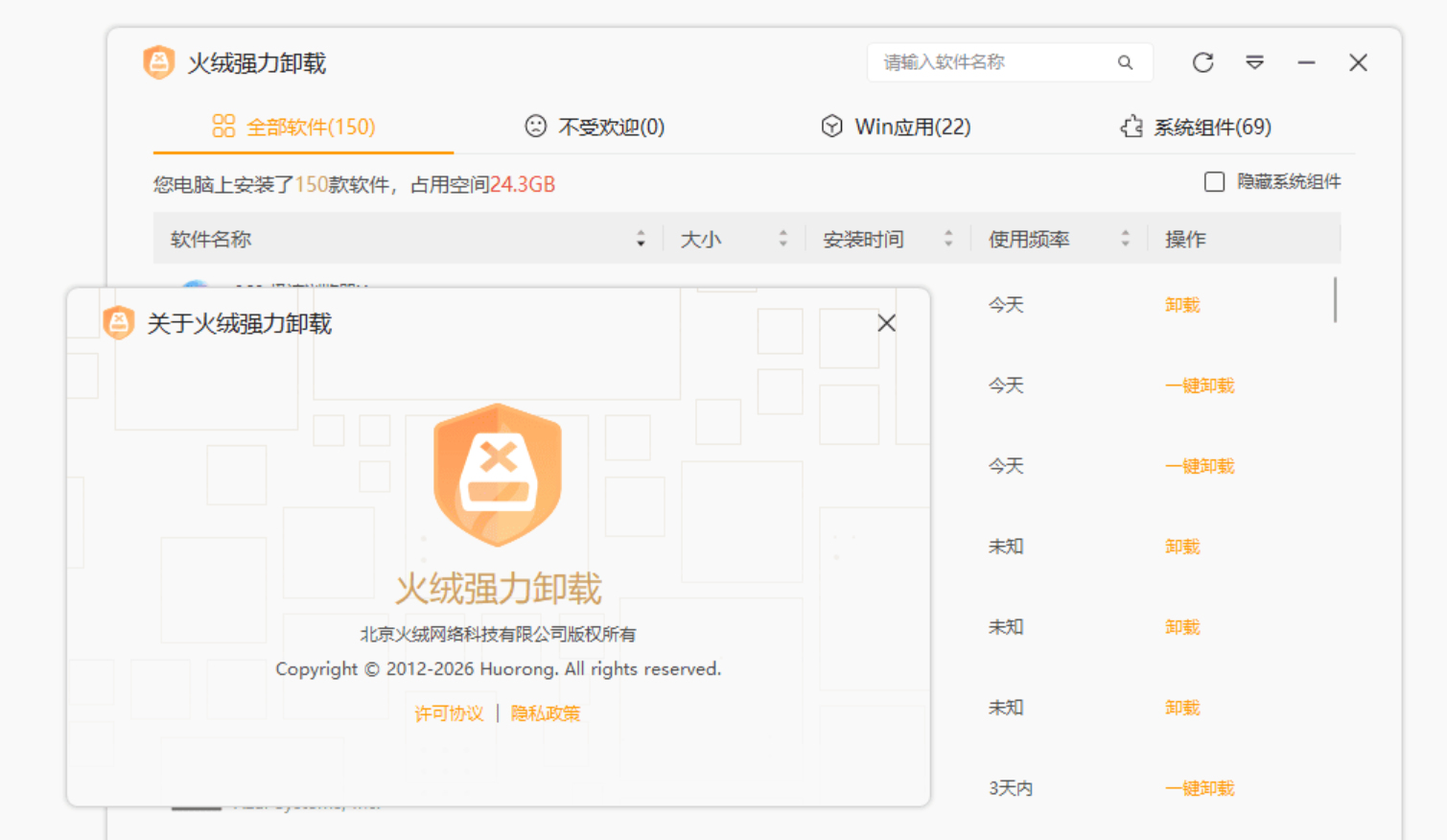This screenshot has width=1447, height=840.
Task: Click 一键卸载 in the second 今天 row
Action: [1200, 385]
